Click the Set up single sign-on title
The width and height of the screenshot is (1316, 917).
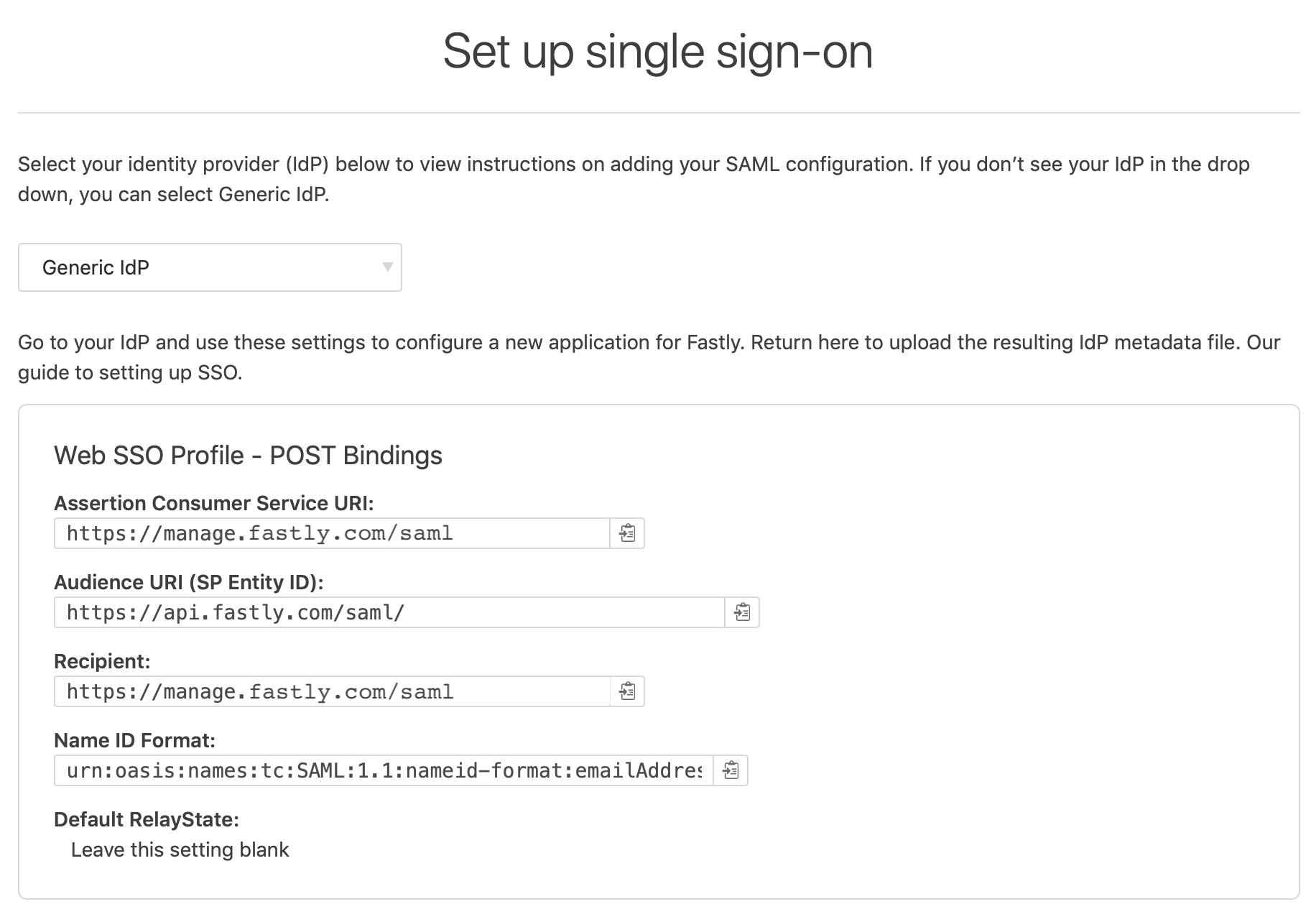coord(658,50)
